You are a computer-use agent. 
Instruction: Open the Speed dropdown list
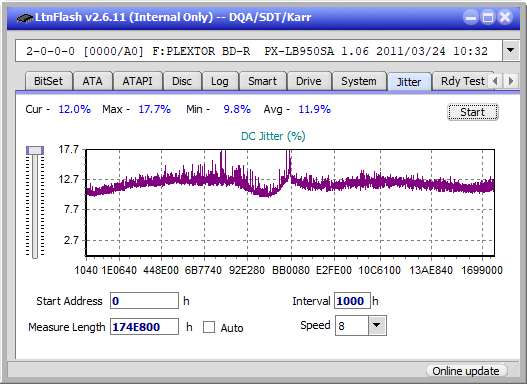point(377,325)
